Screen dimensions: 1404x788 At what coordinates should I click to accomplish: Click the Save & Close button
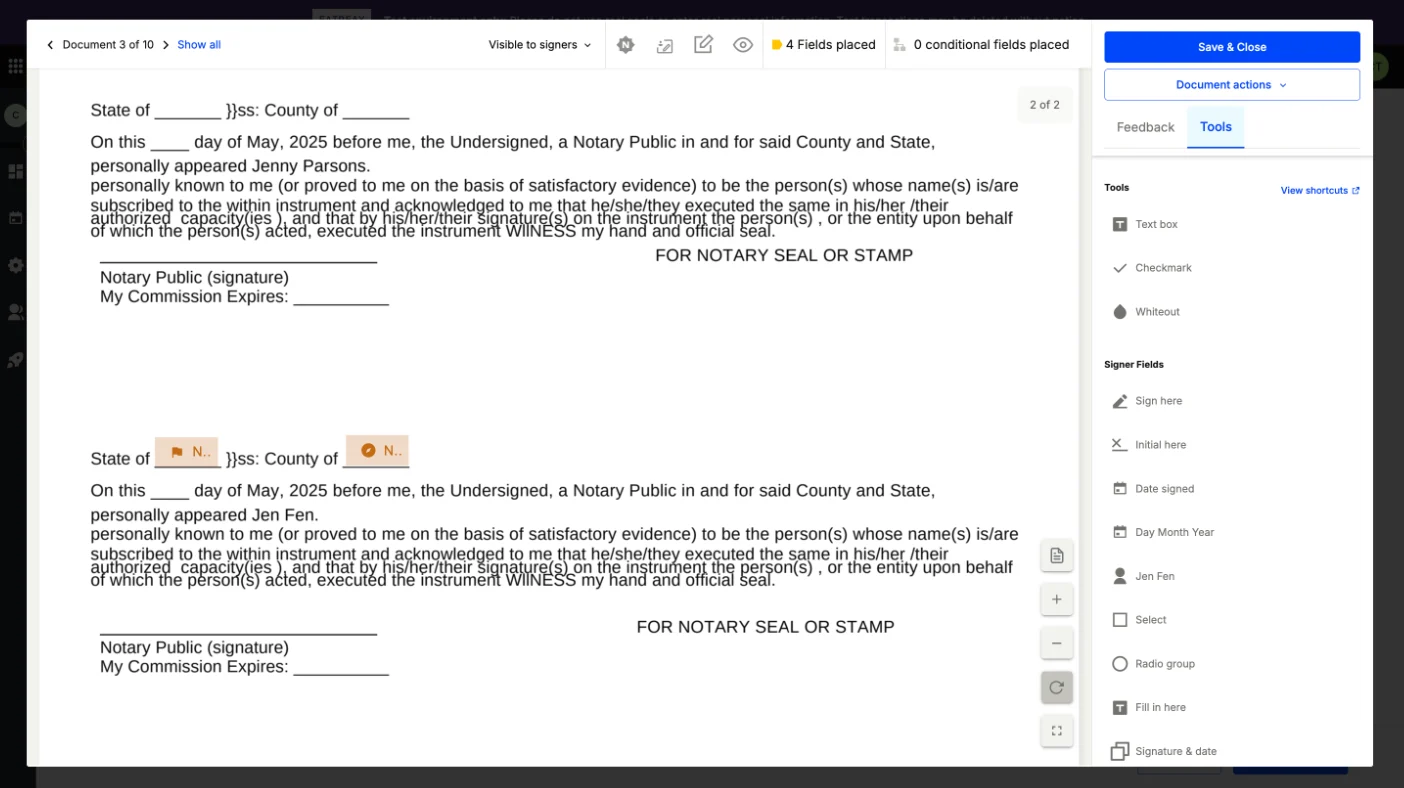pos(1232,47)
